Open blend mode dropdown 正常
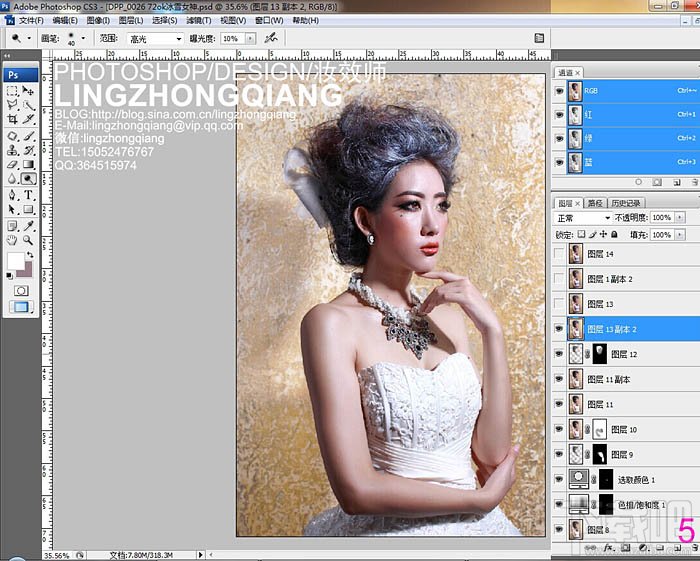The height and width of the screenshot is (561, 700). click(583, 218)
